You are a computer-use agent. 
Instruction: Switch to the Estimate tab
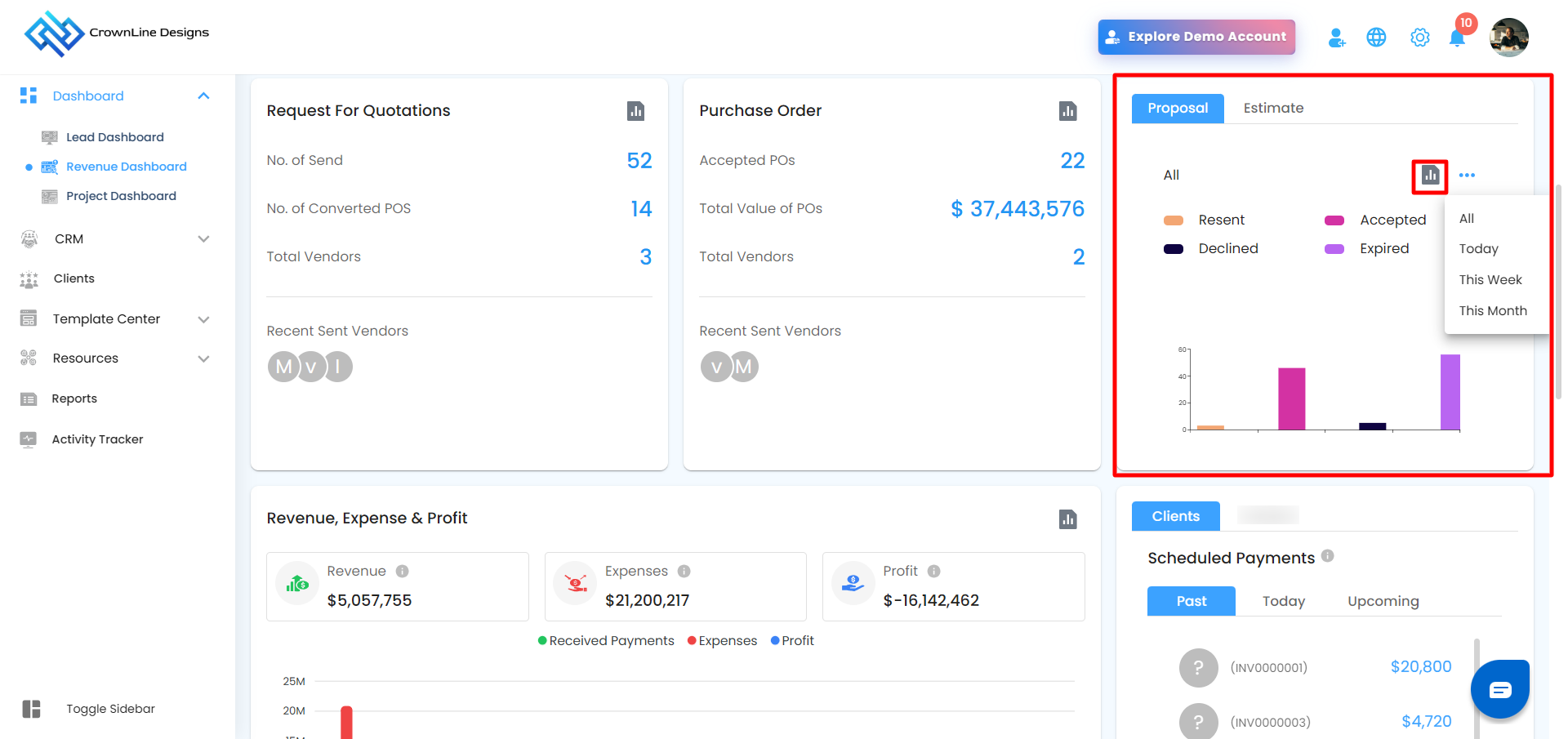click(x=1272, y=109)
